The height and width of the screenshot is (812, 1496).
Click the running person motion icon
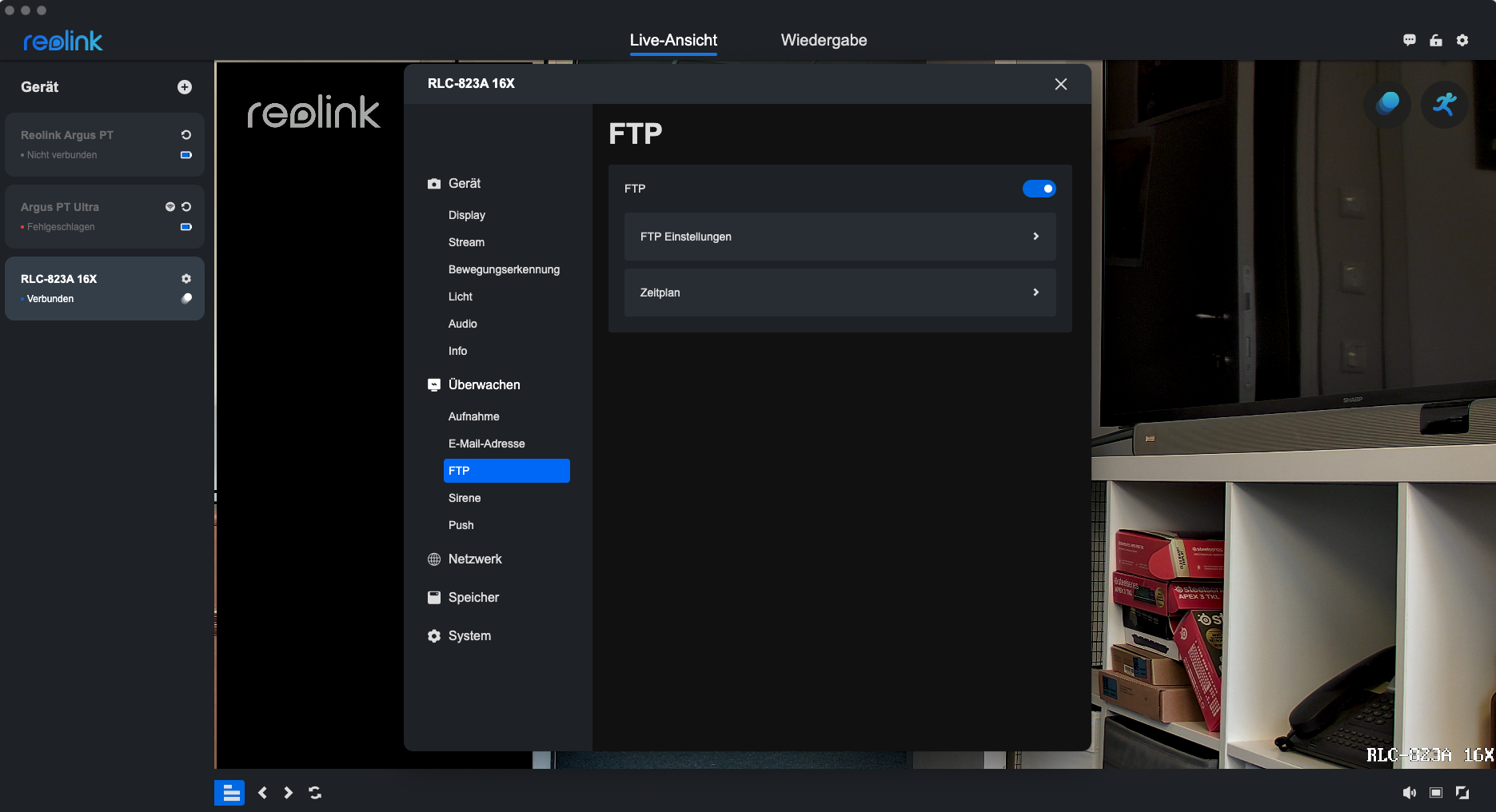[x=1445, y=104]
